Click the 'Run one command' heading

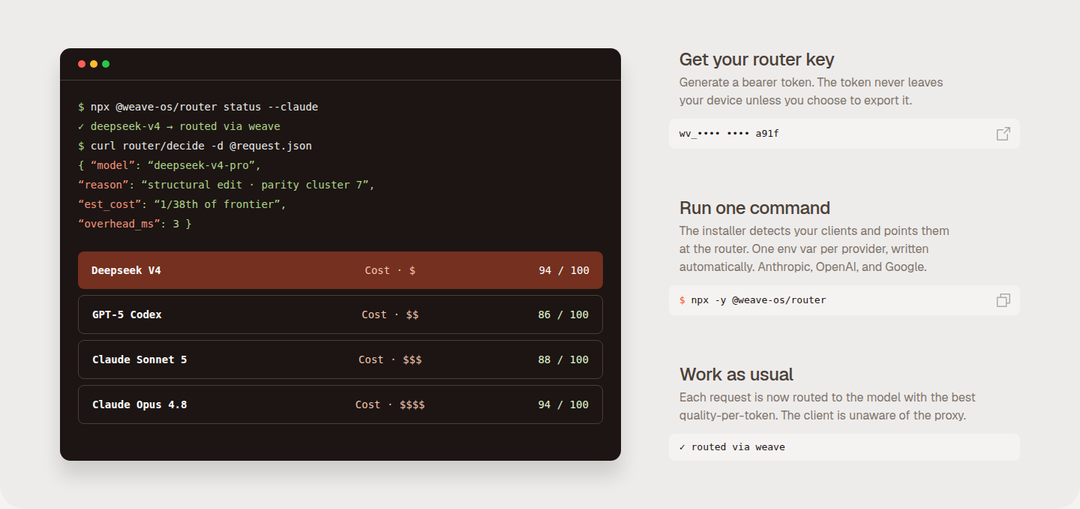click(x=754, y=208)
